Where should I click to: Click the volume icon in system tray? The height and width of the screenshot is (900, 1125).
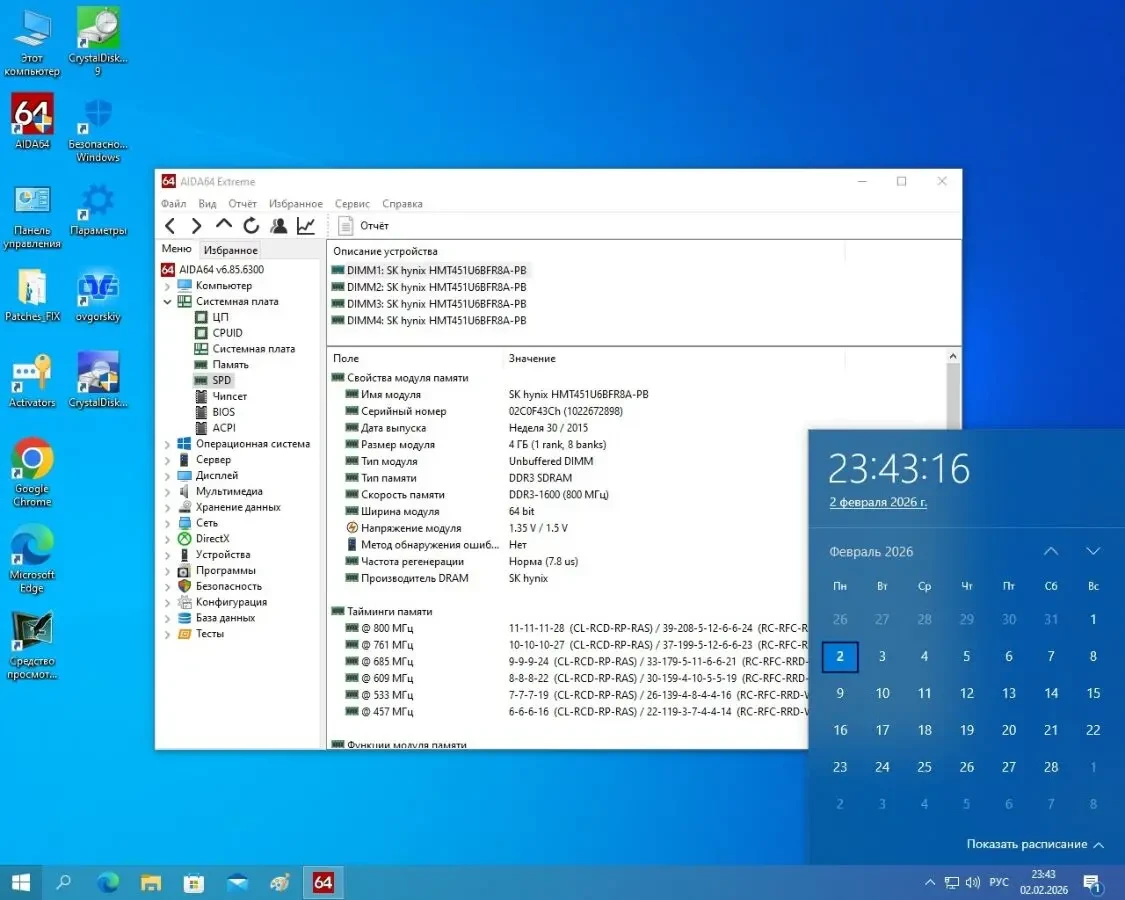pos(973,882)
